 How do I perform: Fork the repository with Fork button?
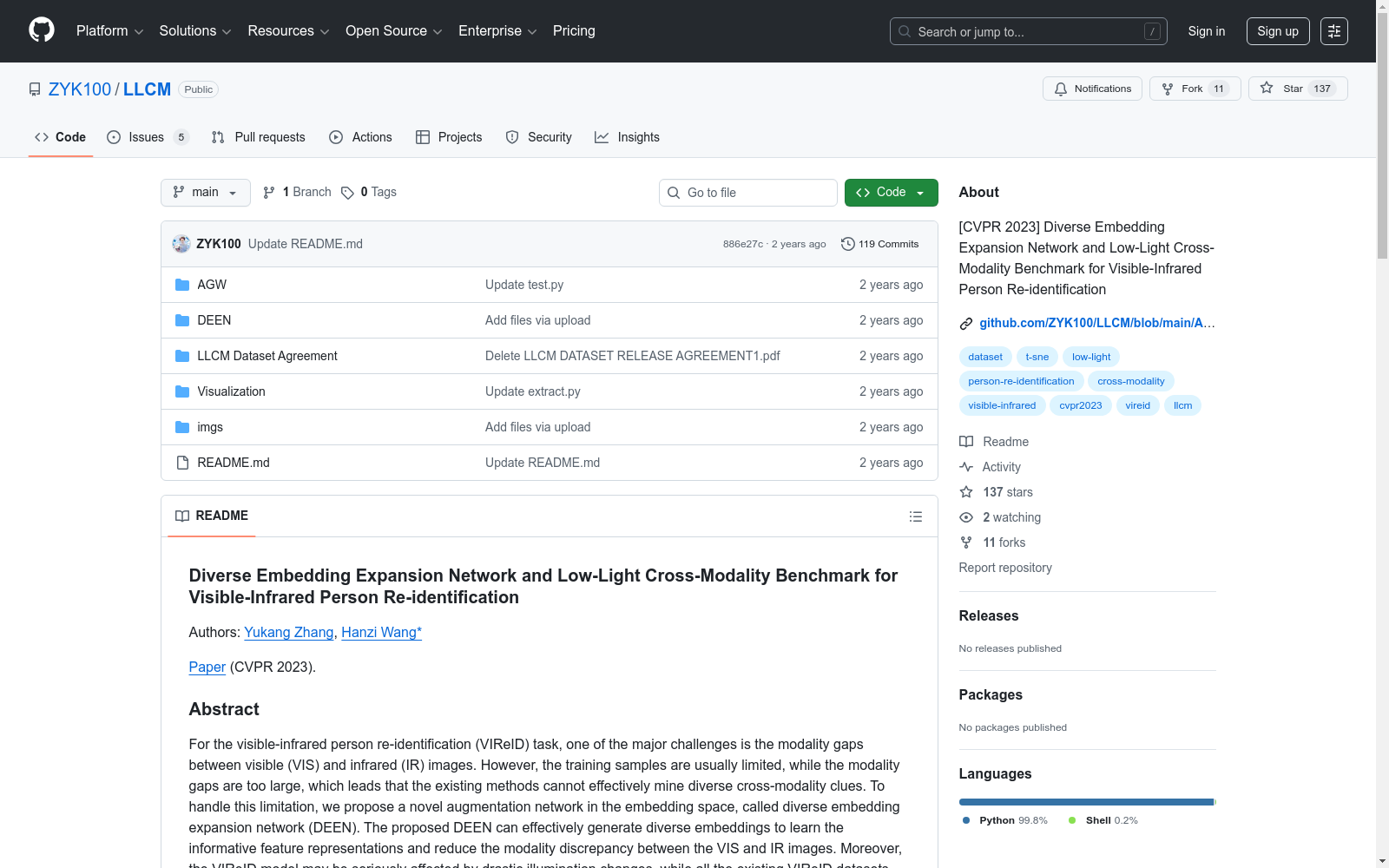click(x=1195, y=89)
